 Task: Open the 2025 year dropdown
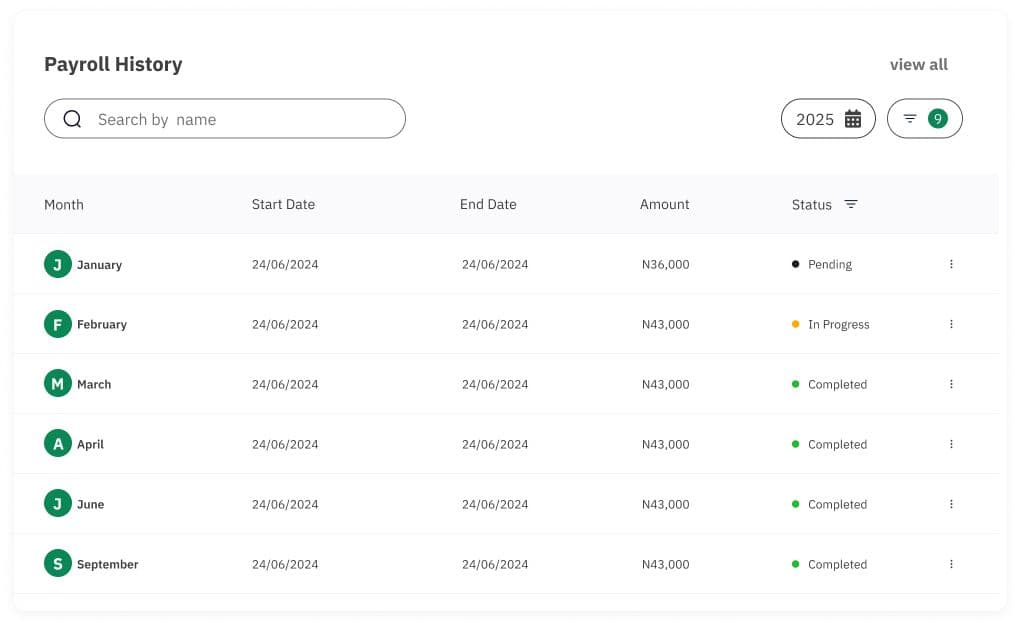[x=828, y=118]
